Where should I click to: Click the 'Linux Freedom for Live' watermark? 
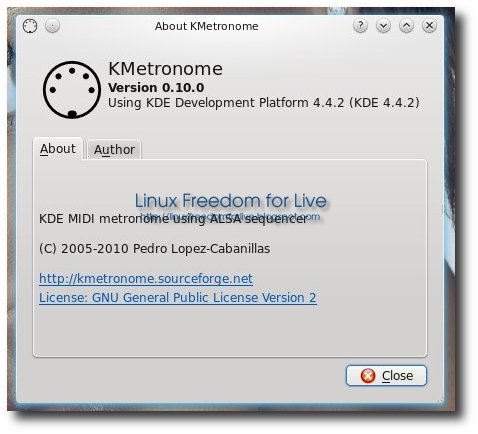[231, 200]
